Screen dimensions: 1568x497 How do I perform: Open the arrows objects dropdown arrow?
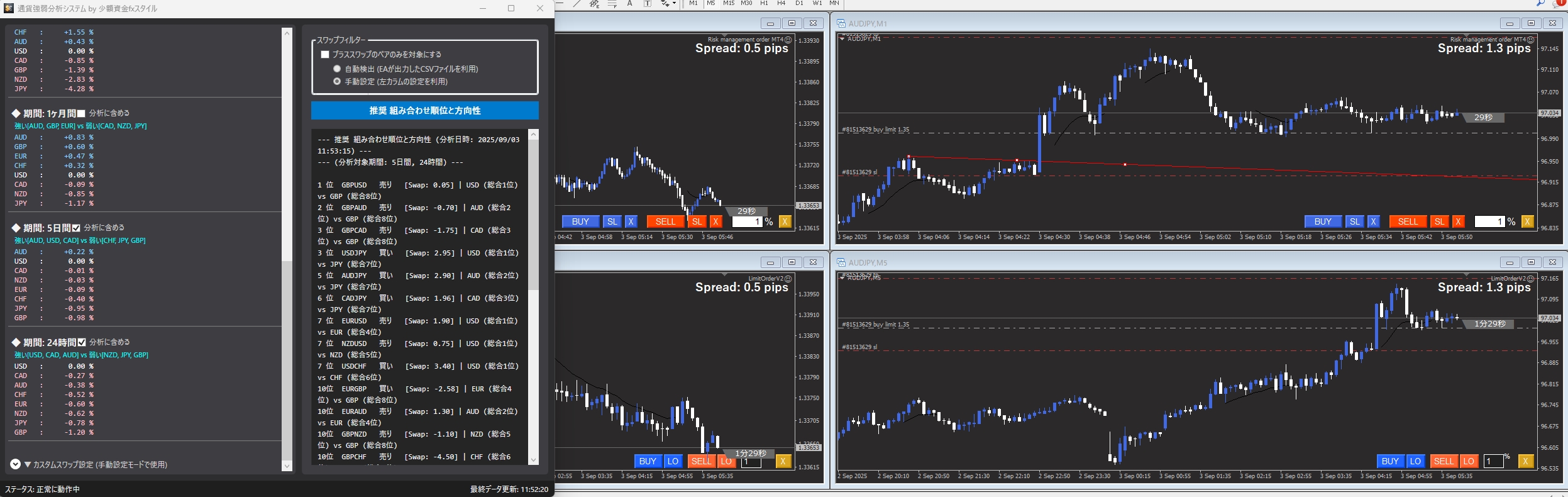click(674, 4)
